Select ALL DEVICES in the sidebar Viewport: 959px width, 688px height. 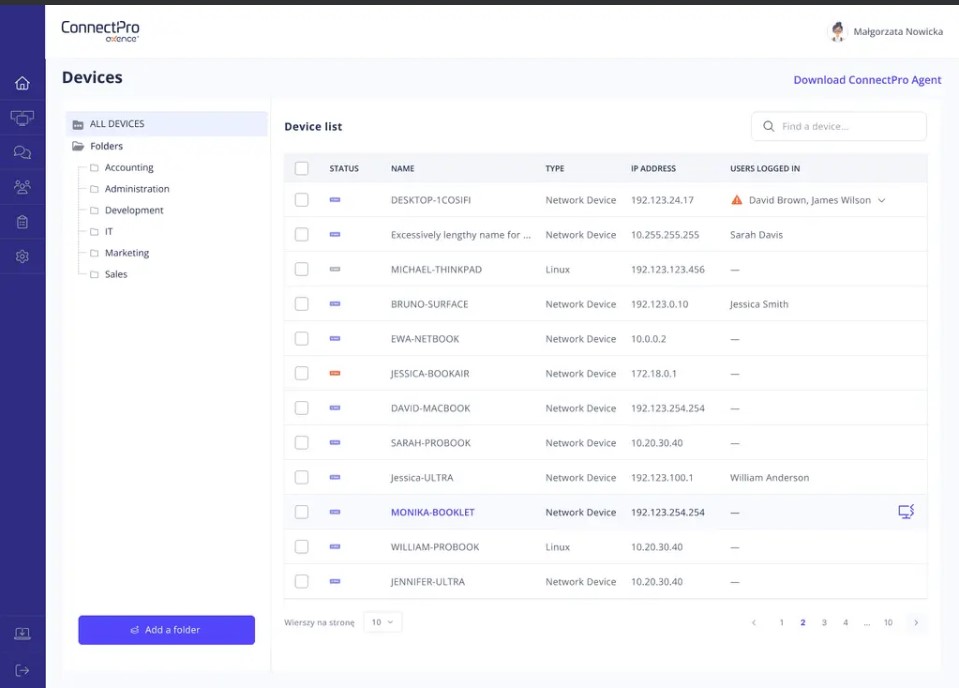166,124
